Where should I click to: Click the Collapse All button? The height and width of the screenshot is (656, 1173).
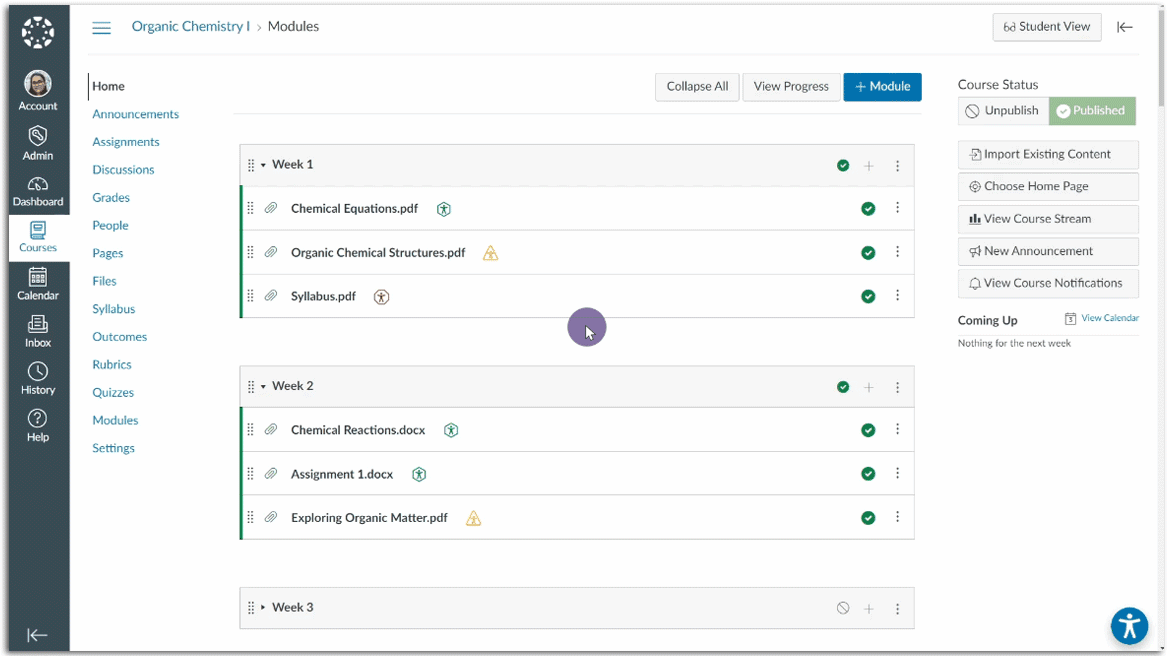click(697, 87)
